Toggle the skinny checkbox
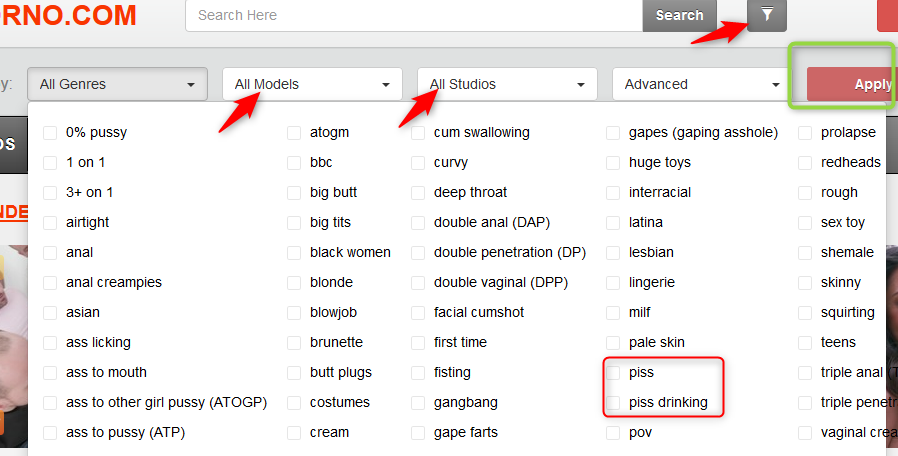Viewport: 898px width, 456px height. 806,282
